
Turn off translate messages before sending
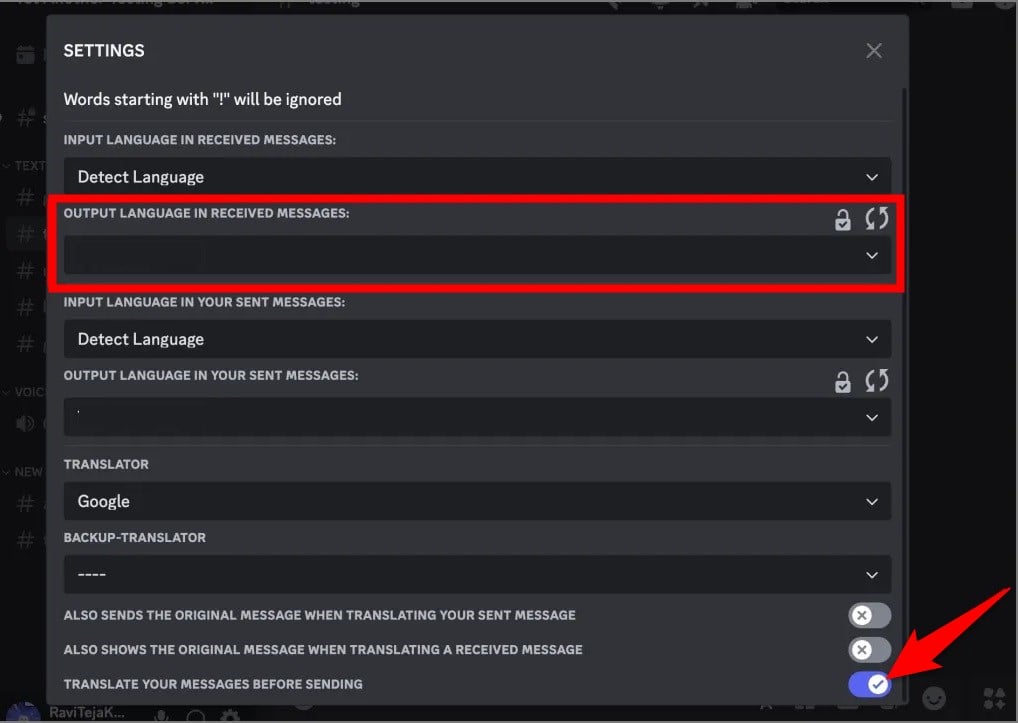click(869, 684)
